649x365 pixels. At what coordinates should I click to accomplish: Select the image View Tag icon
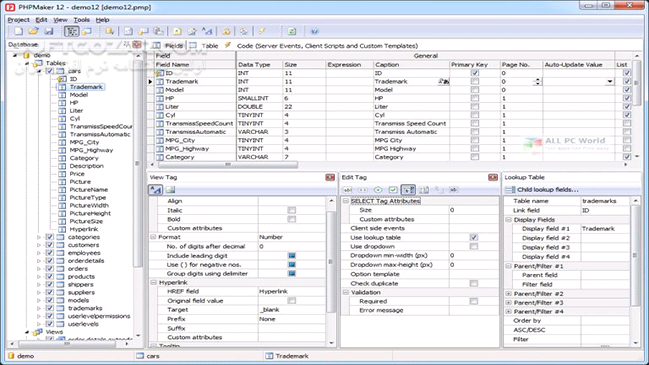(170, 190)
